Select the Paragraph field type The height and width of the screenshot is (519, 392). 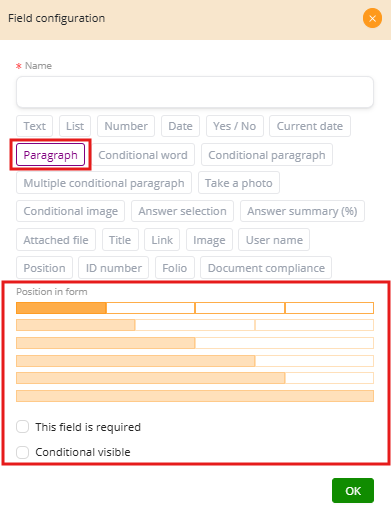(50, 155)
